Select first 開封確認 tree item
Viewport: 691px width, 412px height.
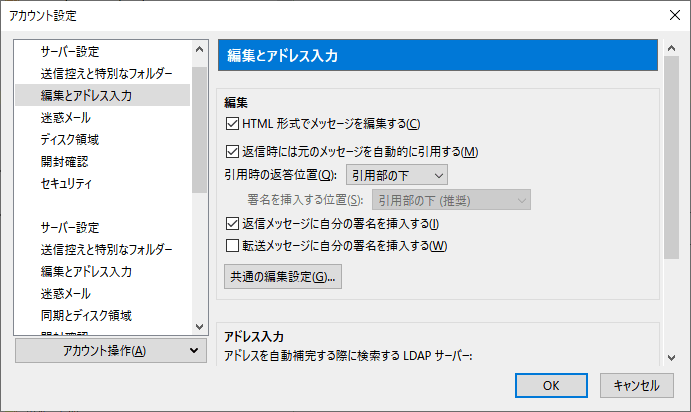click(x=64, y=162)
